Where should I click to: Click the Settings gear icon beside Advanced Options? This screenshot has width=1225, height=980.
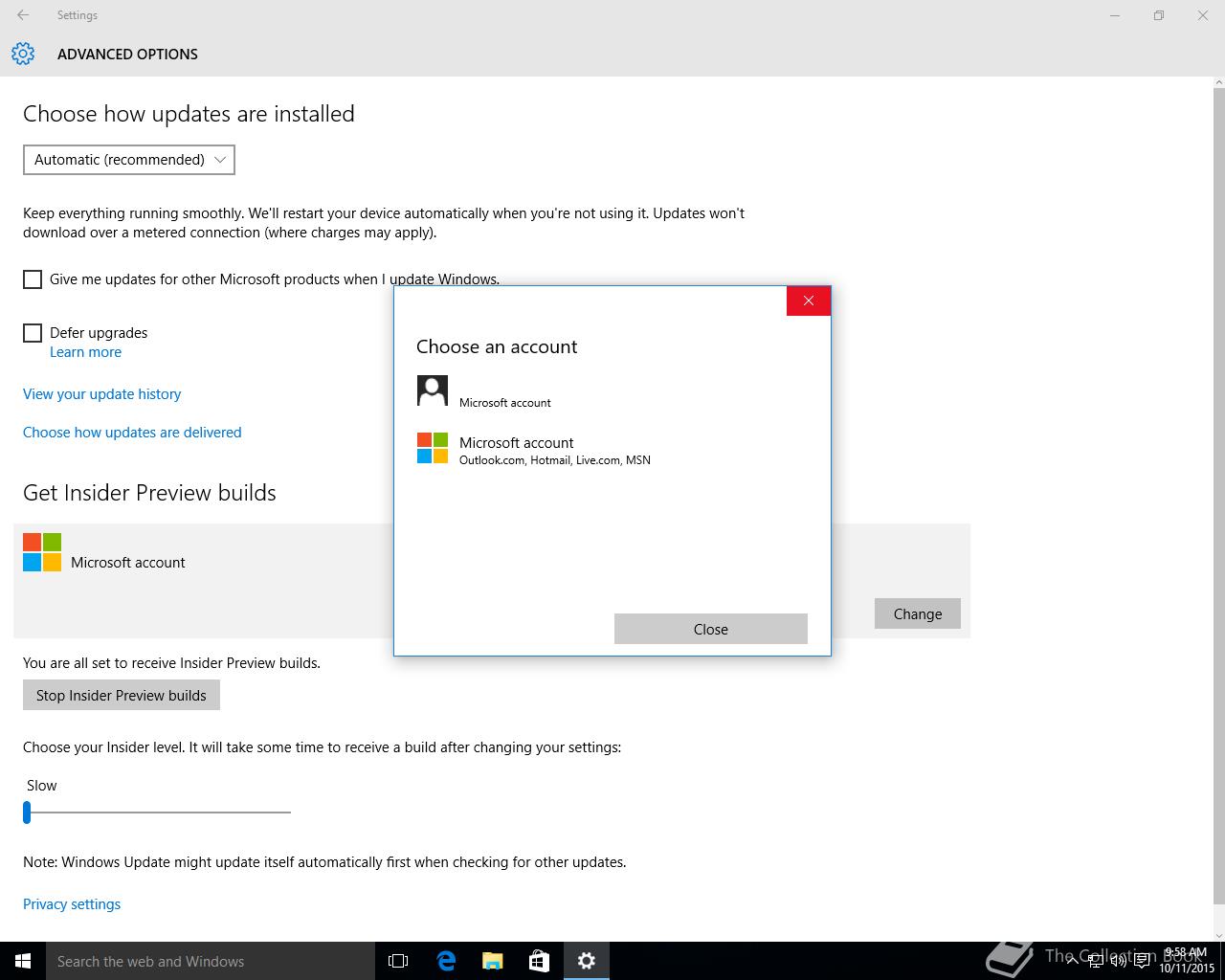[x=23, y=54]
